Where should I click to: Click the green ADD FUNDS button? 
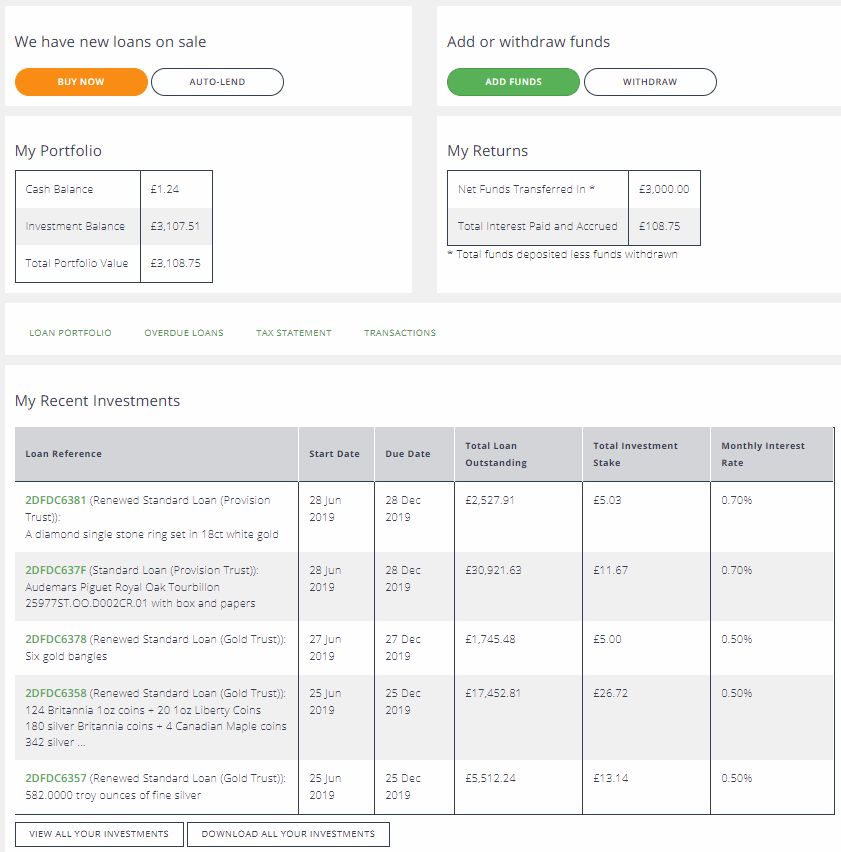[x=513, y=82]
